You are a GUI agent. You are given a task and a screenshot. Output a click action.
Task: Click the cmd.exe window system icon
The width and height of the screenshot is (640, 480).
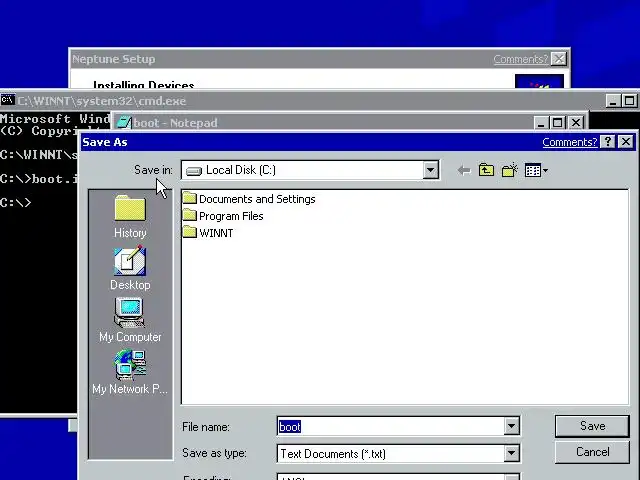(7, 100)
